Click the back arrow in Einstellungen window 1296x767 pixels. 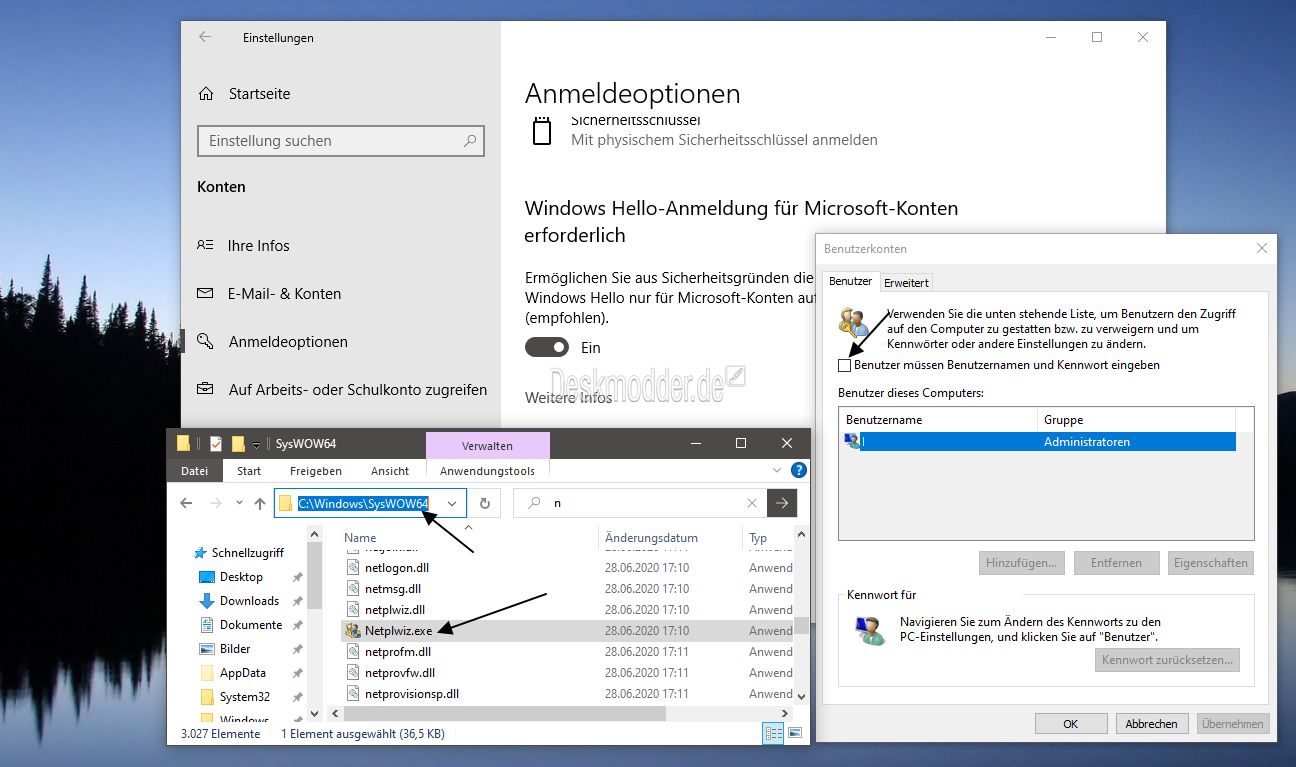[x=205, y=37]
